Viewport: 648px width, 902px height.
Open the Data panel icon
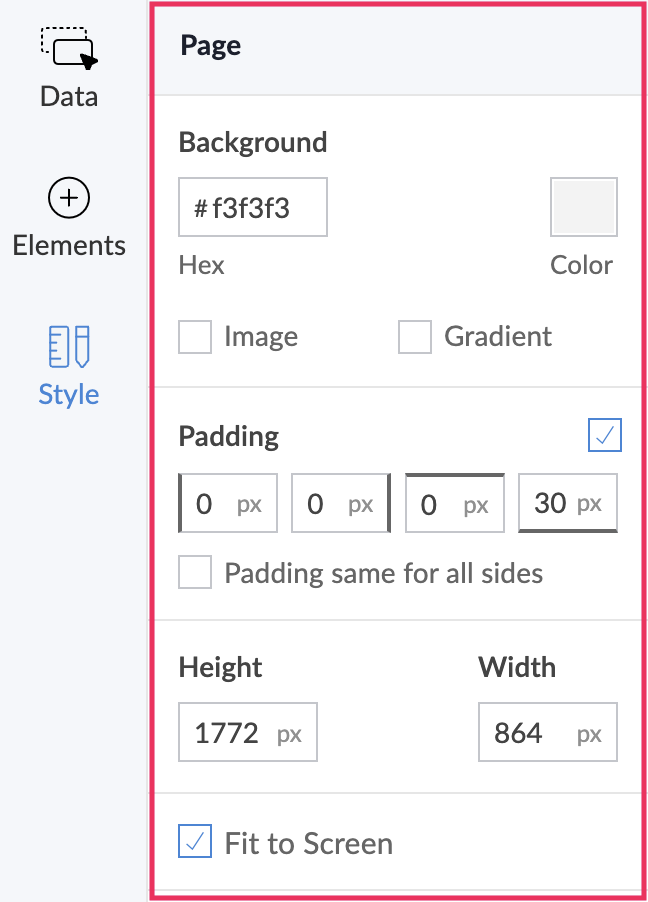click(68, 47)
